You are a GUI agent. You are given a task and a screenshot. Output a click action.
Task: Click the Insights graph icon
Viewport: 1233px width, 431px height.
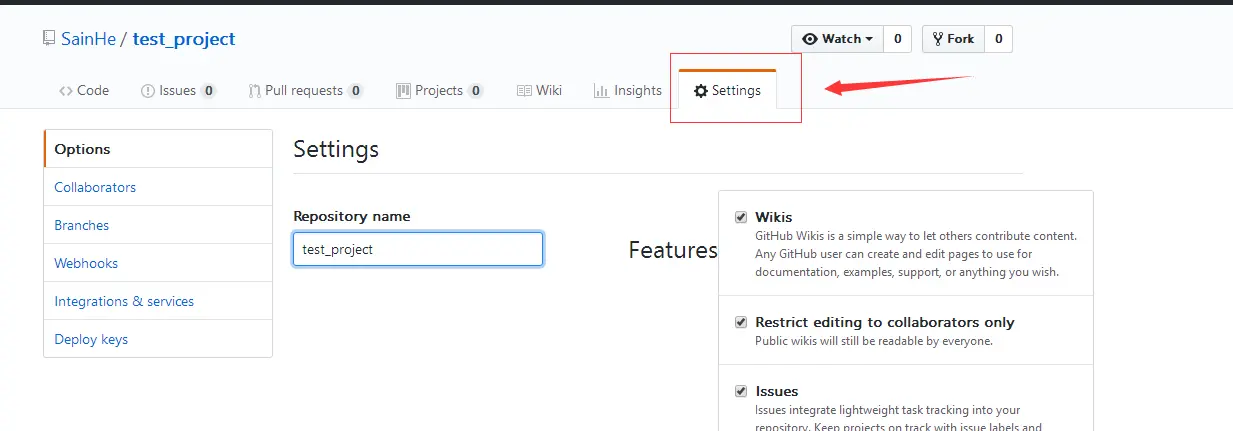pos(602,91)
